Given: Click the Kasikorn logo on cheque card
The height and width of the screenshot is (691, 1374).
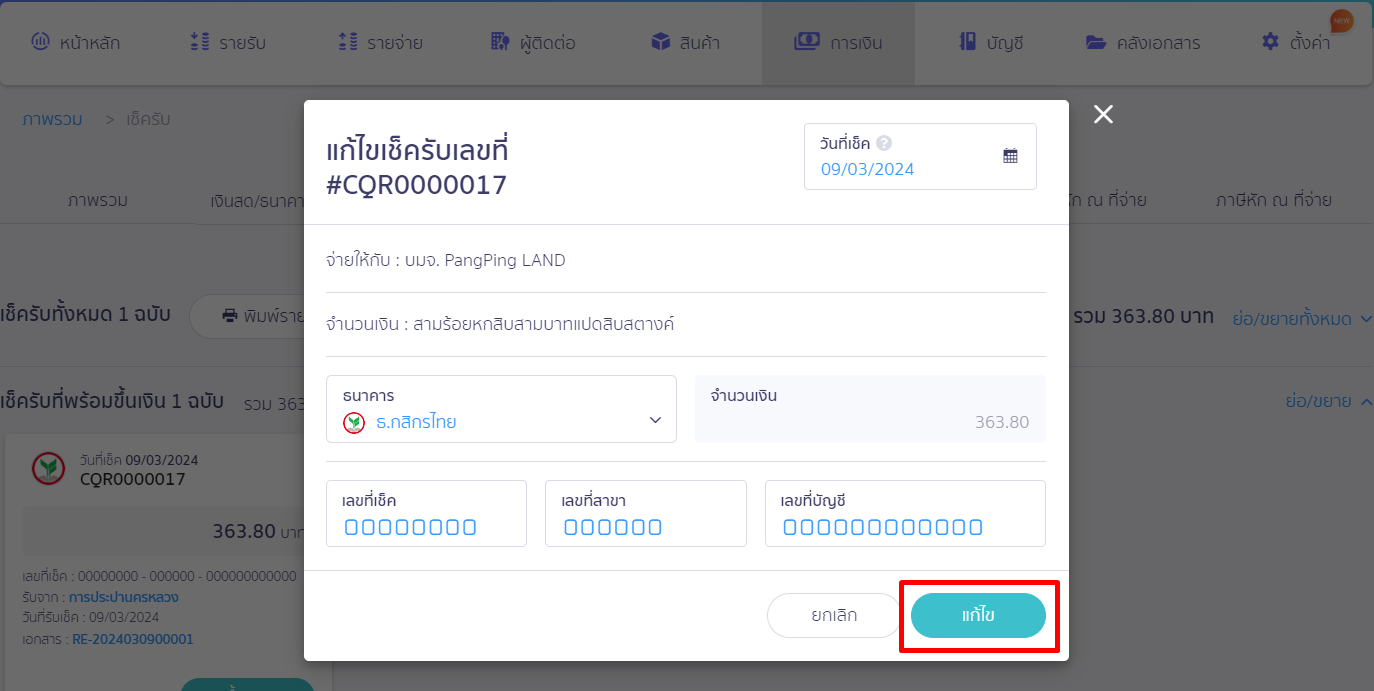Looking at the screenshot, I should click(x=48, y=468).
